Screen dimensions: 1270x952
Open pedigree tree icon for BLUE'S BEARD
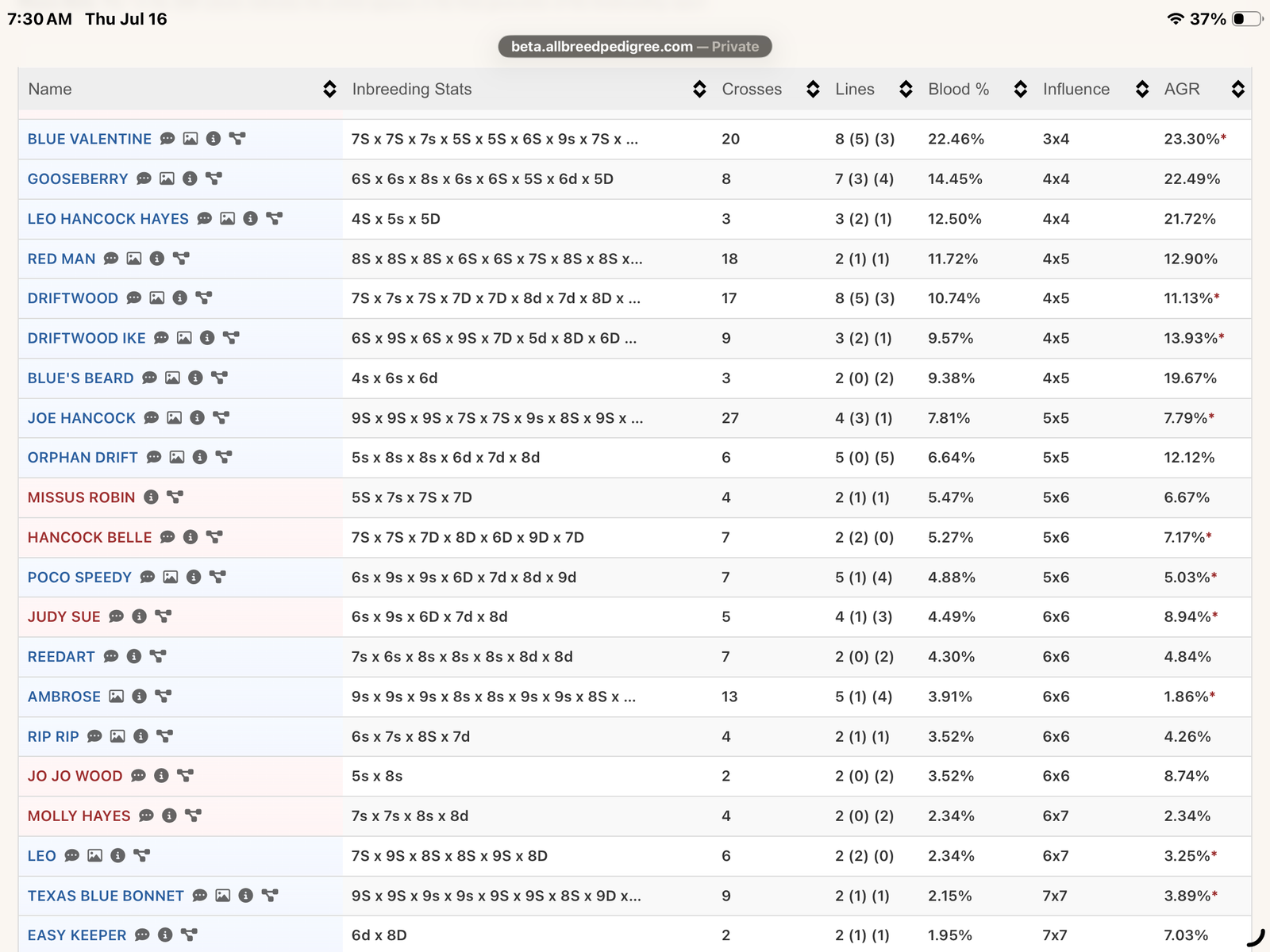point(219,378)
